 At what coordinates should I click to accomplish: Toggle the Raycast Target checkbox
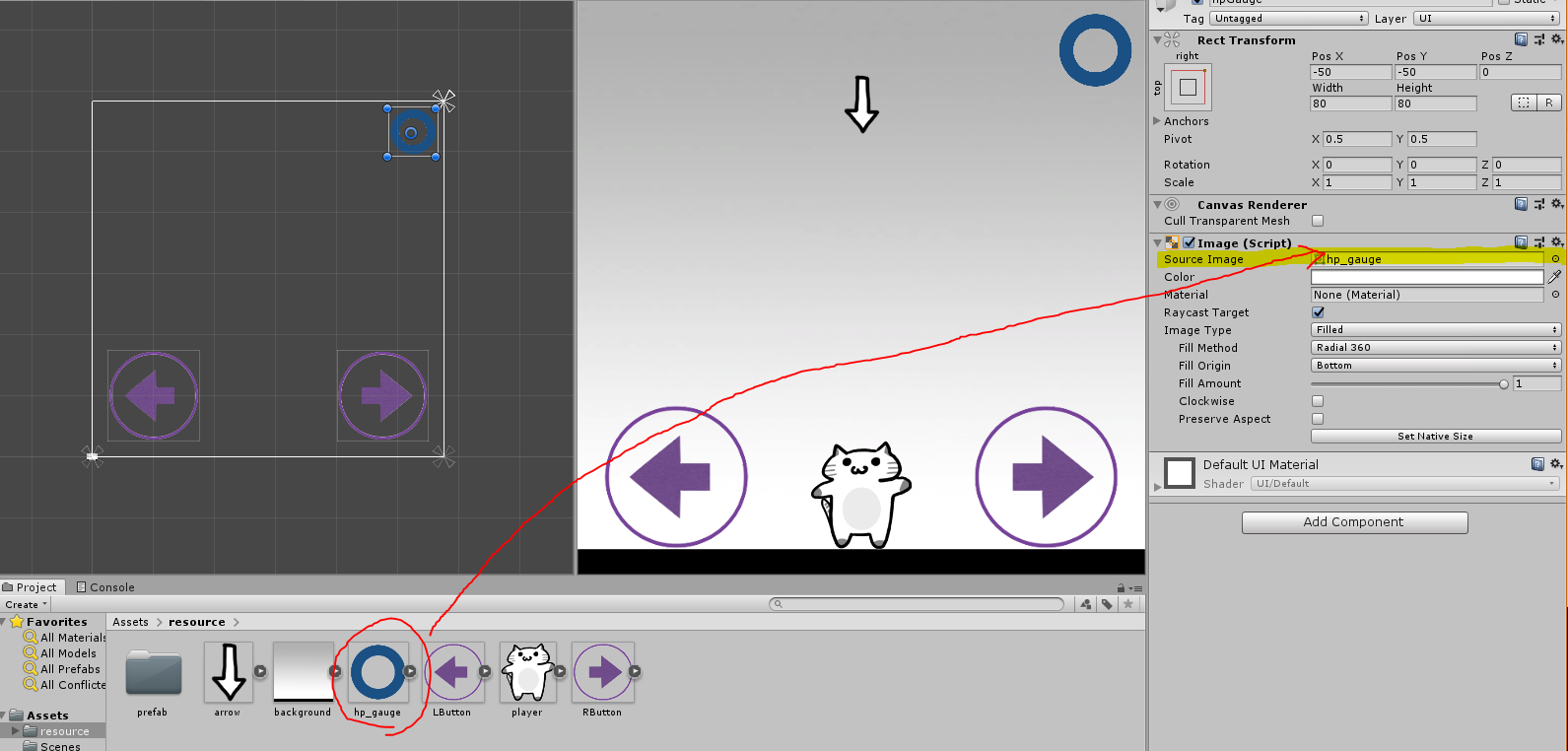[1318, 312]
